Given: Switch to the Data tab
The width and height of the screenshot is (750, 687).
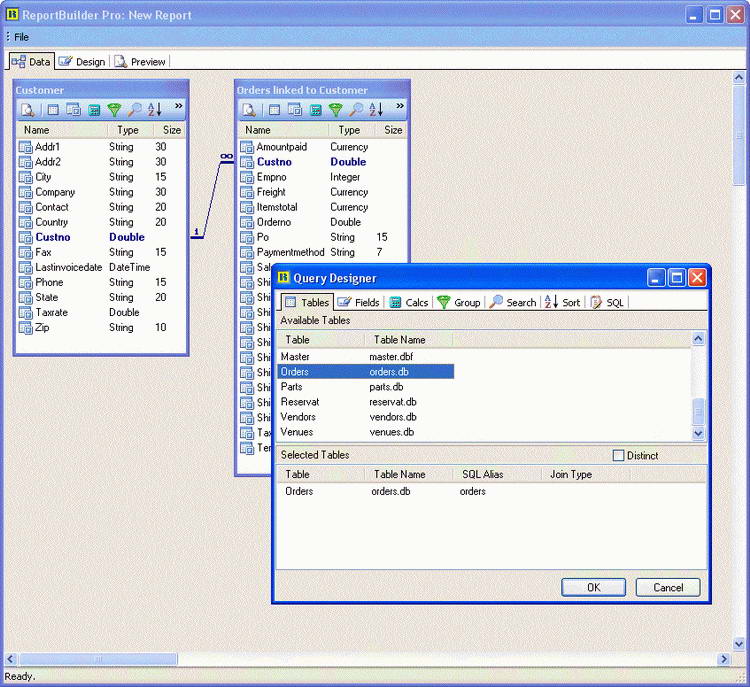Looking at the screenshot, I should [x=31, y=62].
